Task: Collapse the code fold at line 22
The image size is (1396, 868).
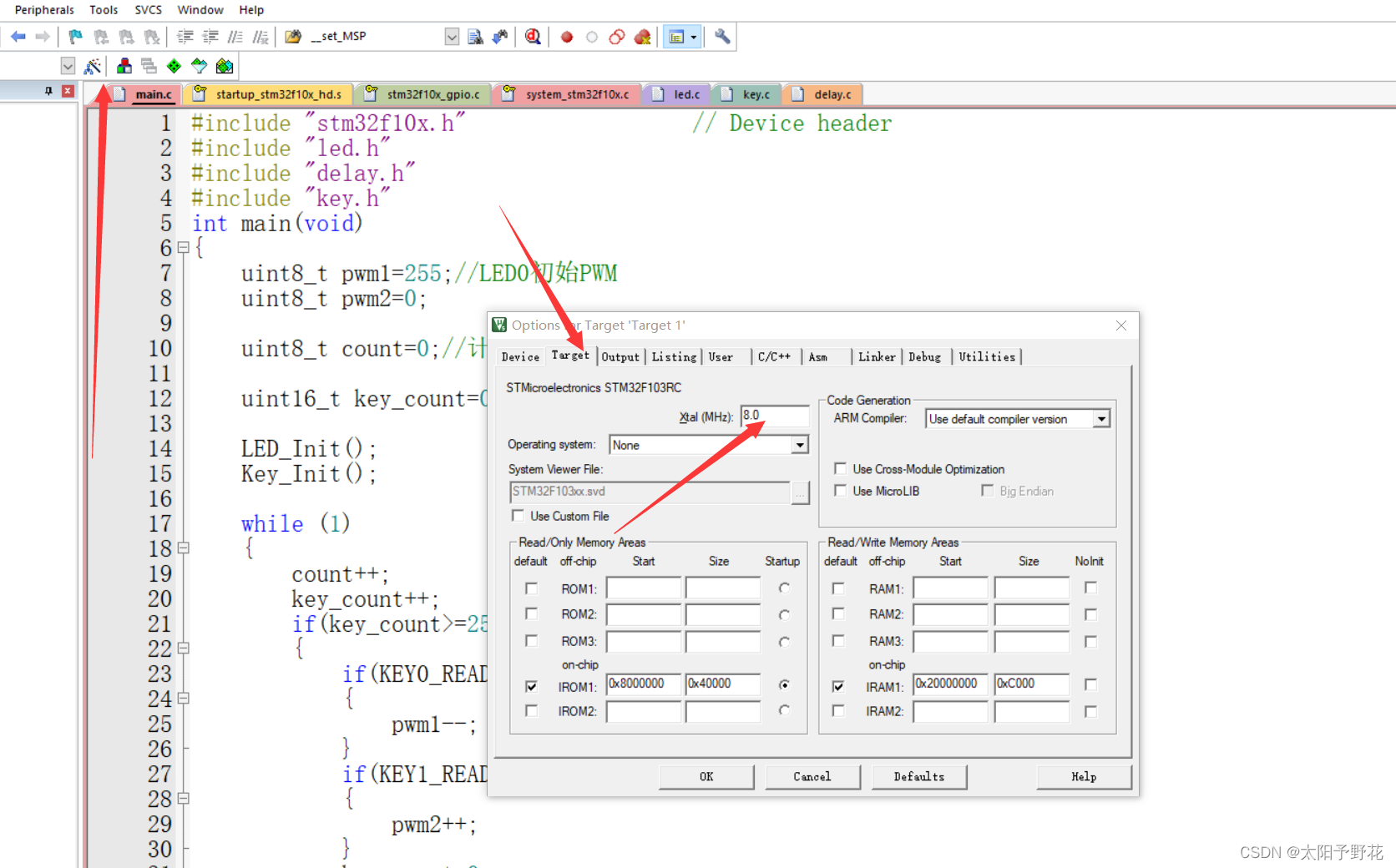Action: point(183,648)
